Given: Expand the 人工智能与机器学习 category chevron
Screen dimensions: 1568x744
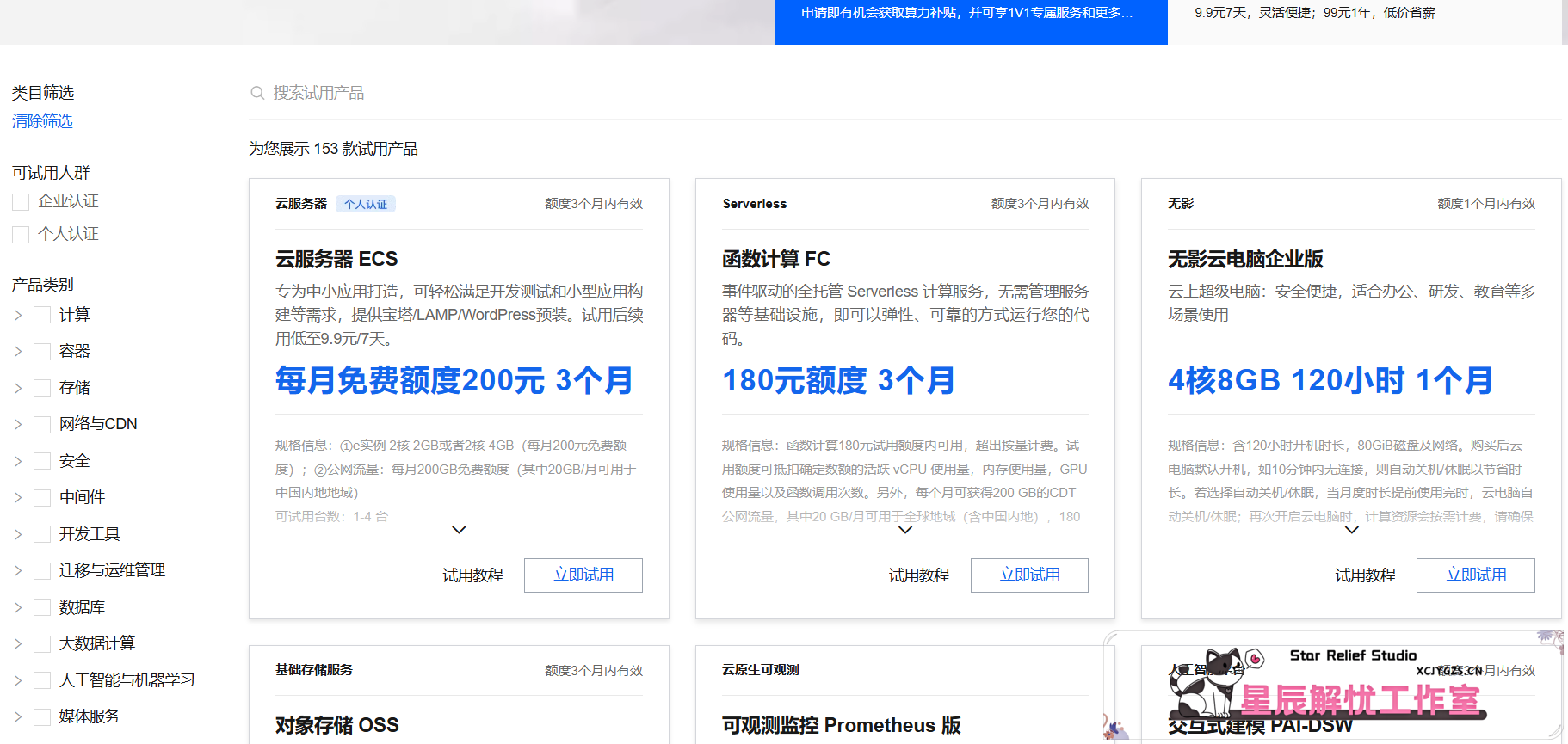Looking at the screenshot, I should pyautogui.click(x=18, y=681).
